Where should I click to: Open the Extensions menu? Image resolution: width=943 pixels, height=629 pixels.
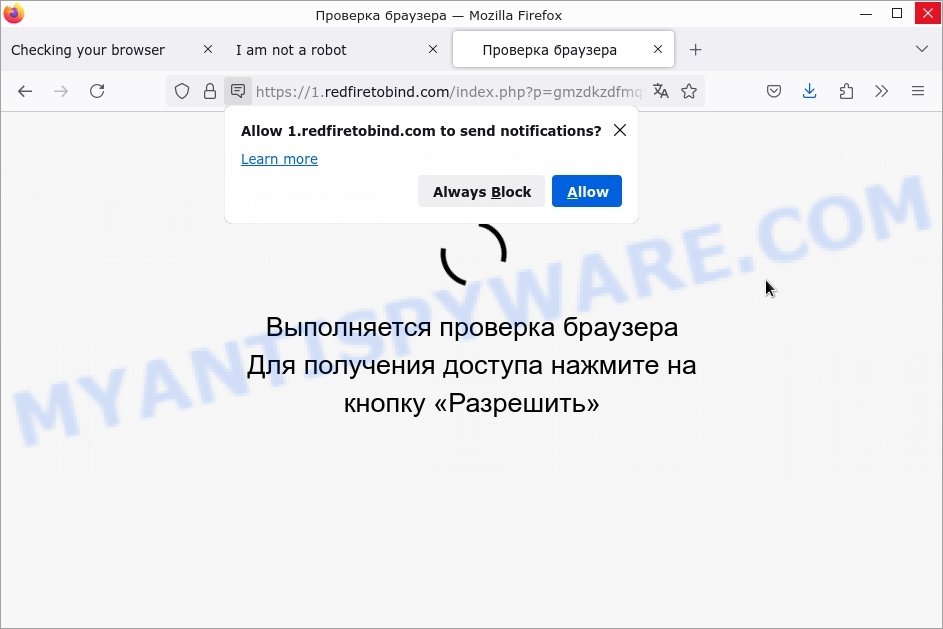[846, 91]
